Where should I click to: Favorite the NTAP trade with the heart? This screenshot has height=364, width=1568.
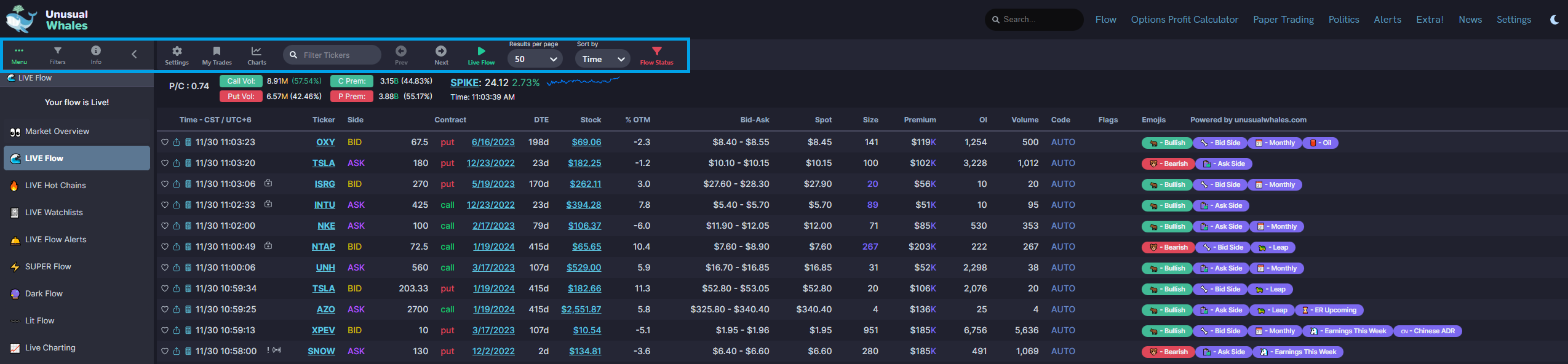click(x=165, y=247)
